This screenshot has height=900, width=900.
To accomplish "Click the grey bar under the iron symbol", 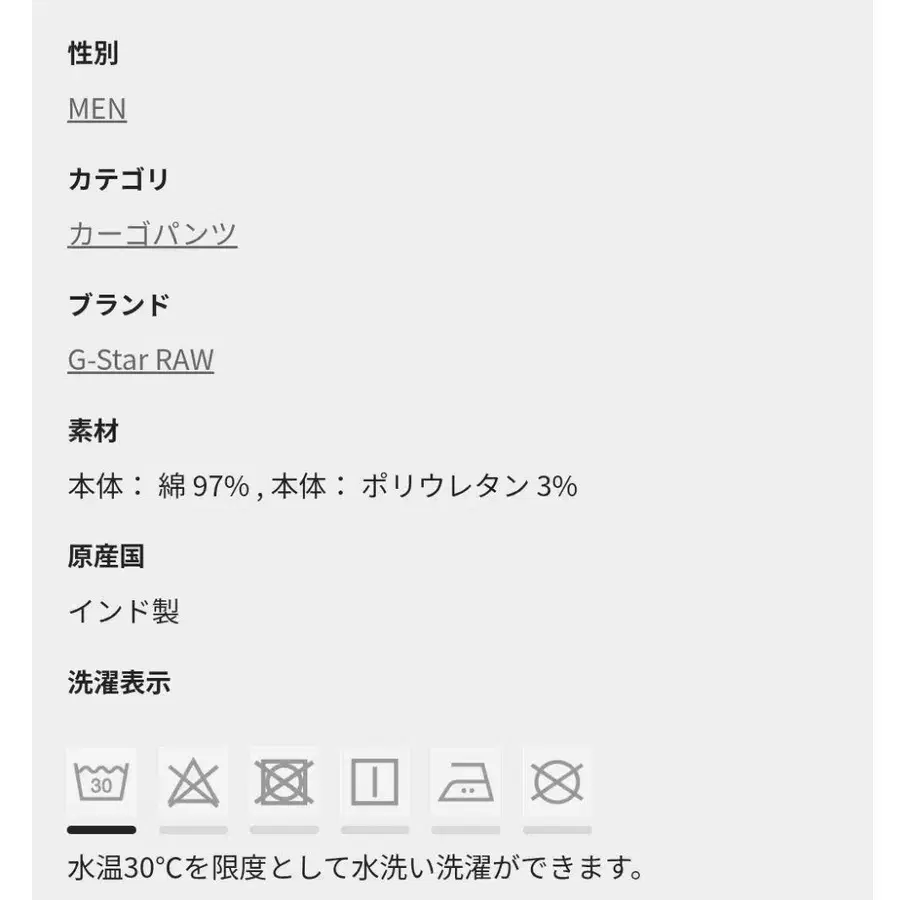I will tap(465, 829).
